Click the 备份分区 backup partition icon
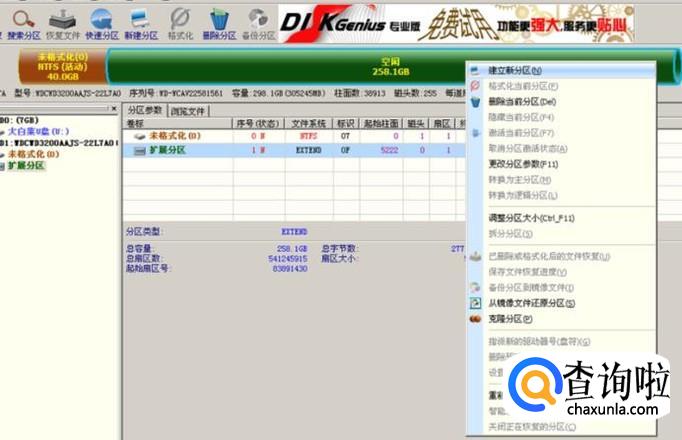The width and height of the screenshot is (682, 440). (x=258, y=24)
